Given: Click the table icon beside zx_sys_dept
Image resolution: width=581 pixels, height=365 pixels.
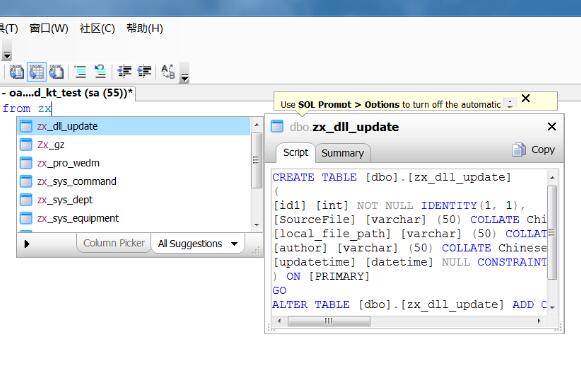Looking at the screenshot, I should pos(26,200).
